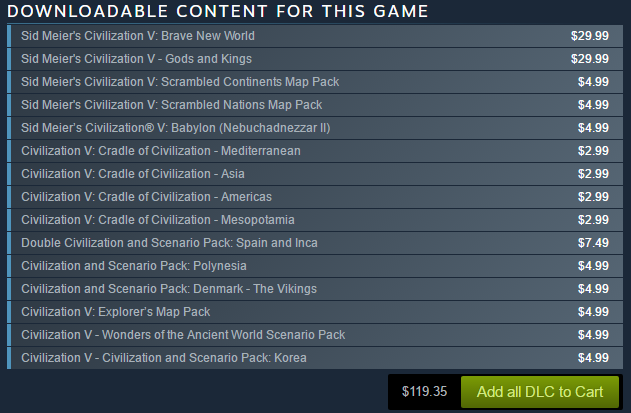631x413 pixels.
Task: Open Cradle of Civilization - Mediterranean
Action: [161, 151]
